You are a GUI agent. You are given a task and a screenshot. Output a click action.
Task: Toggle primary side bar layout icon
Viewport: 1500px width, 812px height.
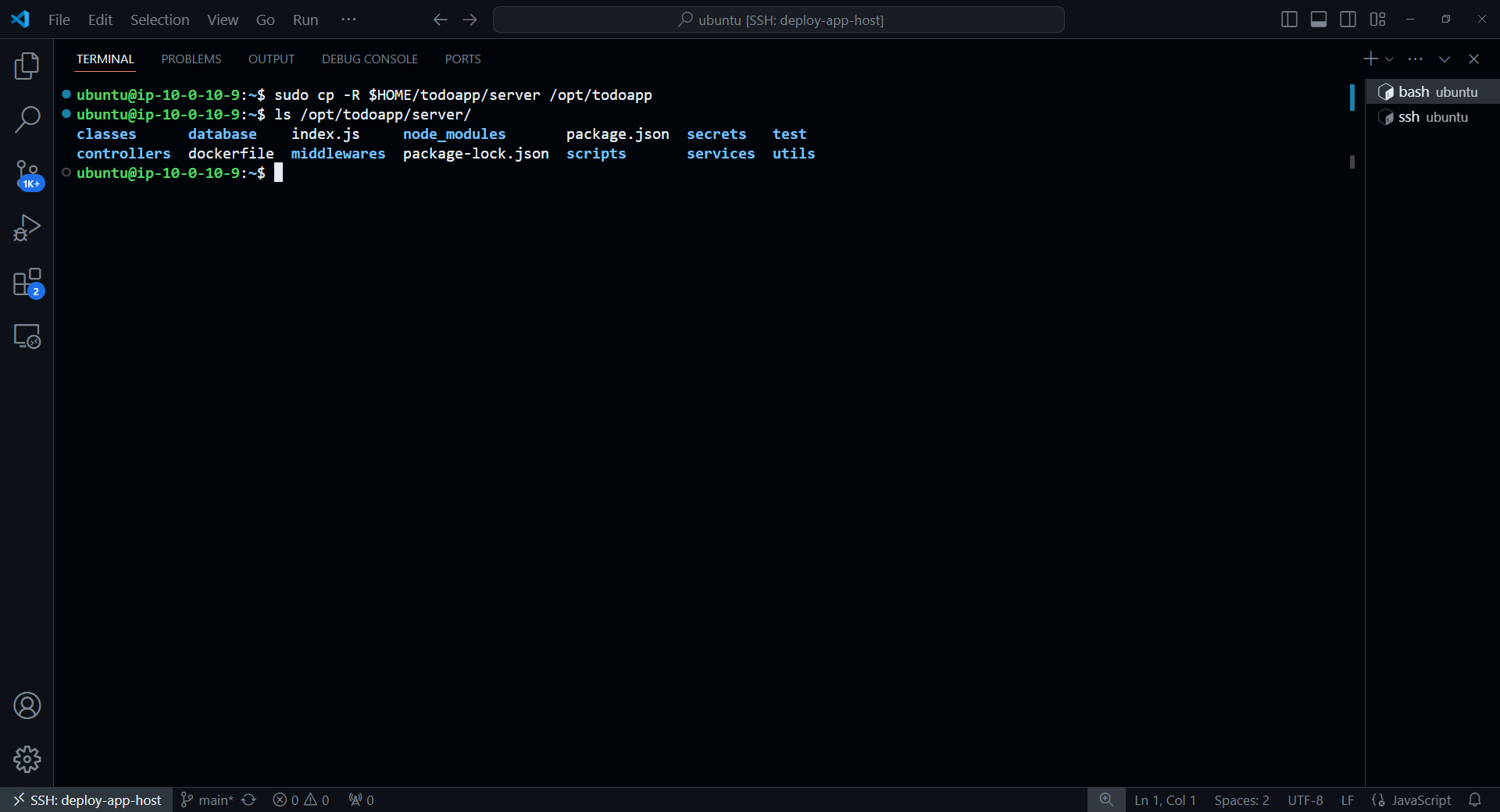(1289, 20)
